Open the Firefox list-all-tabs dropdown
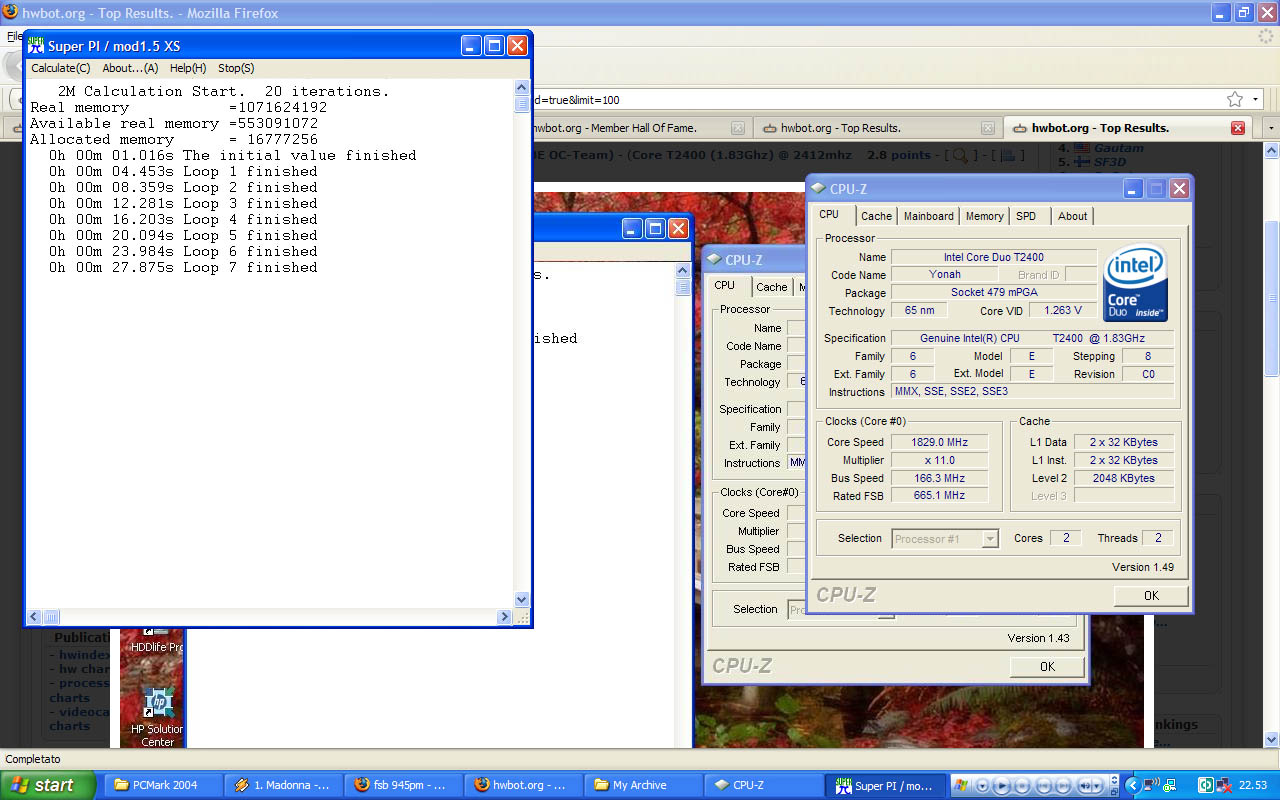1280x800 pixels. (x=1270, y=128)
